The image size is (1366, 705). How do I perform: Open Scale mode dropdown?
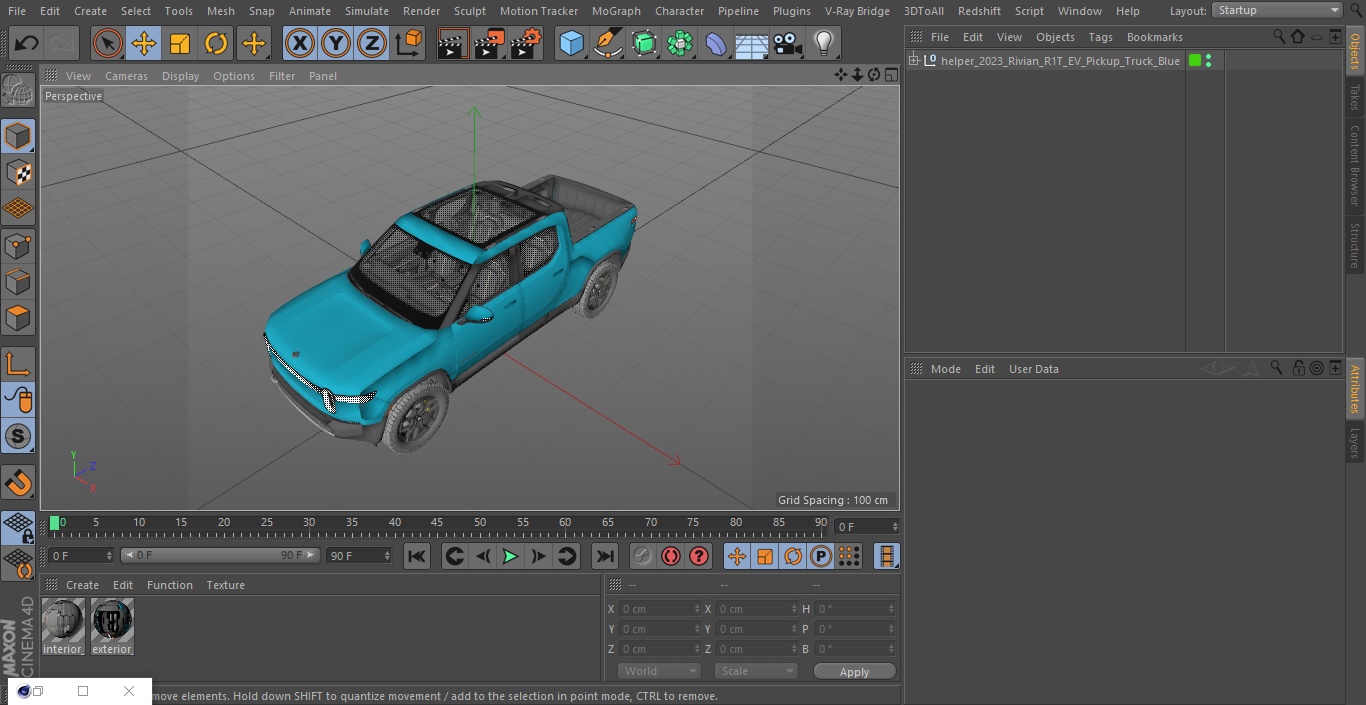tap(756, 671)
